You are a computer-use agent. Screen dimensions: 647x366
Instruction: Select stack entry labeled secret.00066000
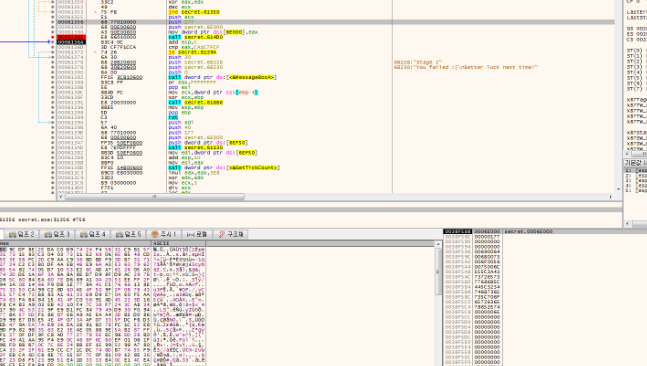(x=528, y=231)
